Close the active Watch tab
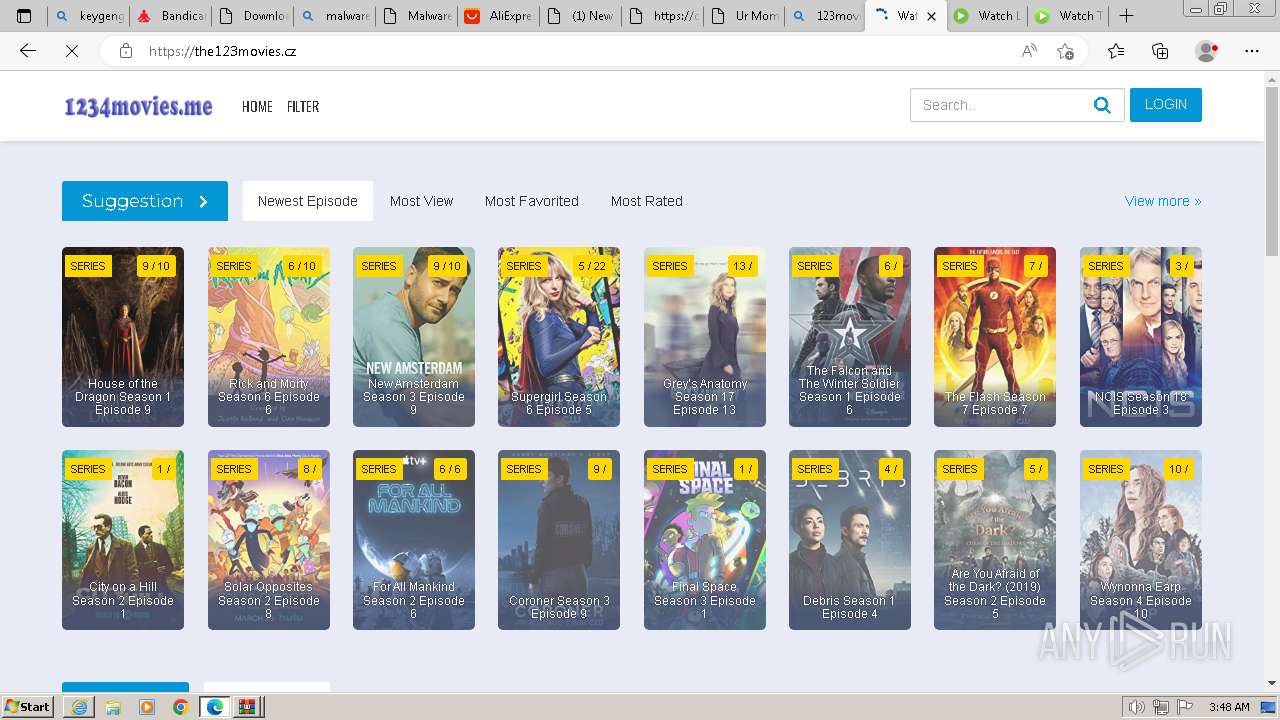The width and height of the screenshot is (1280, 720). (932, 16)
